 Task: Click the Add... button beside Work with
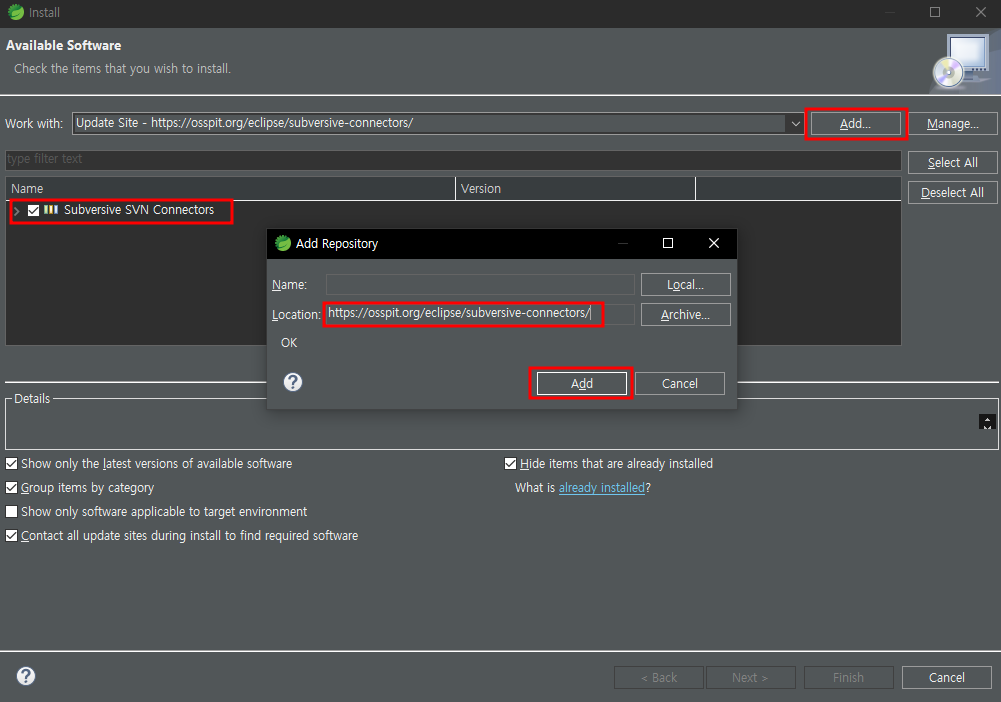(x=855, y=124)
